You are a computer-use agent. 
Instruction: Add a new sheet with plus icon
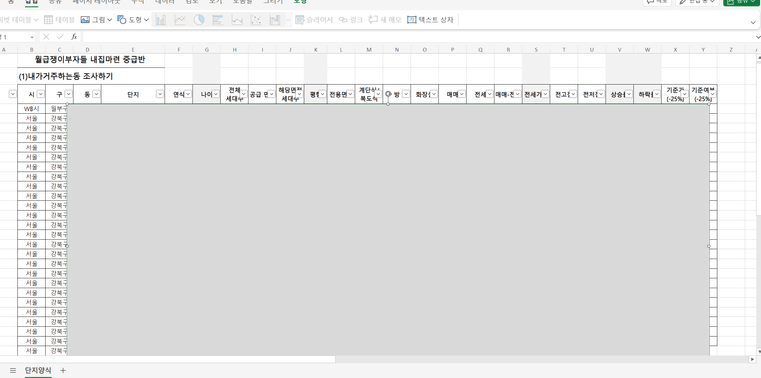[63, 370]
